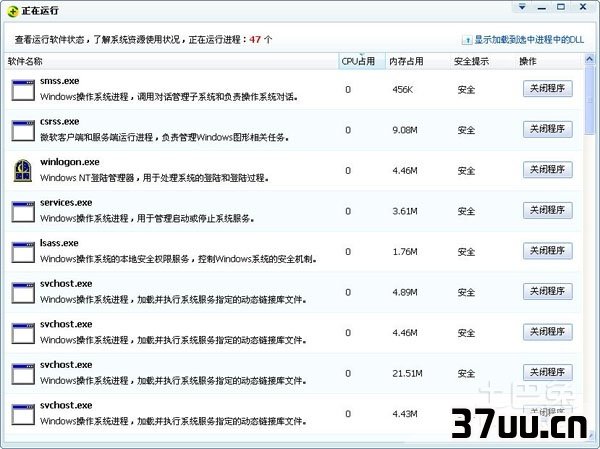Open the title bar dropdown menu arrow
This screenshot has height=449, width=600.
(x=522, y=7)
